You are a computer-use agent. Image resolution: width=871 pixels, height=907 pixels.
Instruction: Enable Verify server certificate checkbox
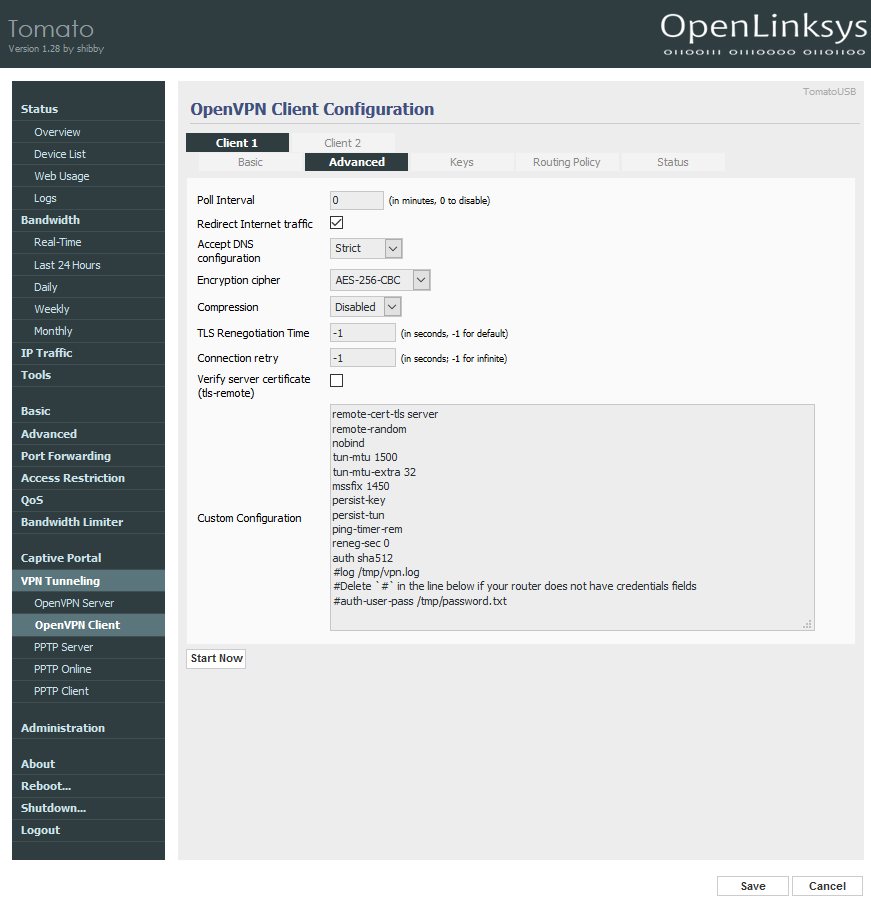(337, 380)
